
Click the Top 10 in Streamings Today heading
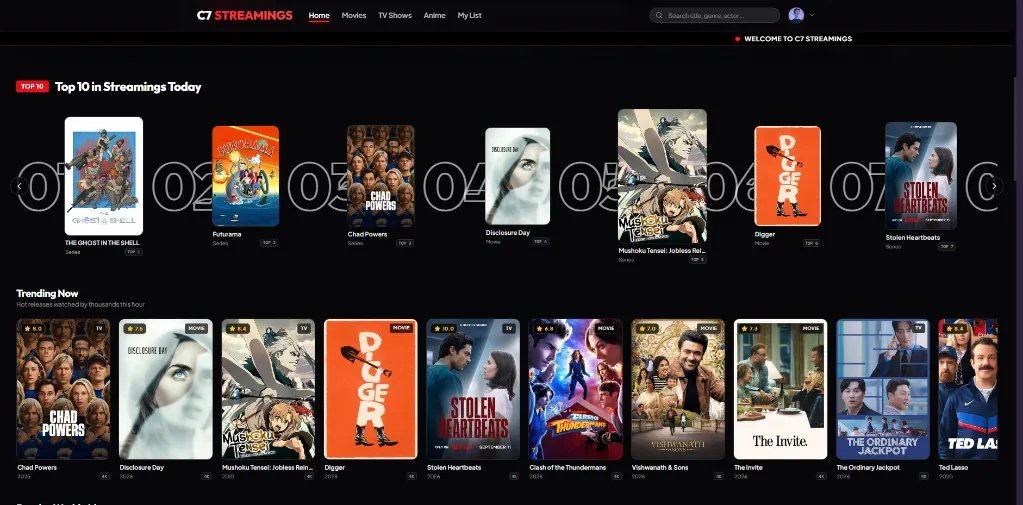128,87
